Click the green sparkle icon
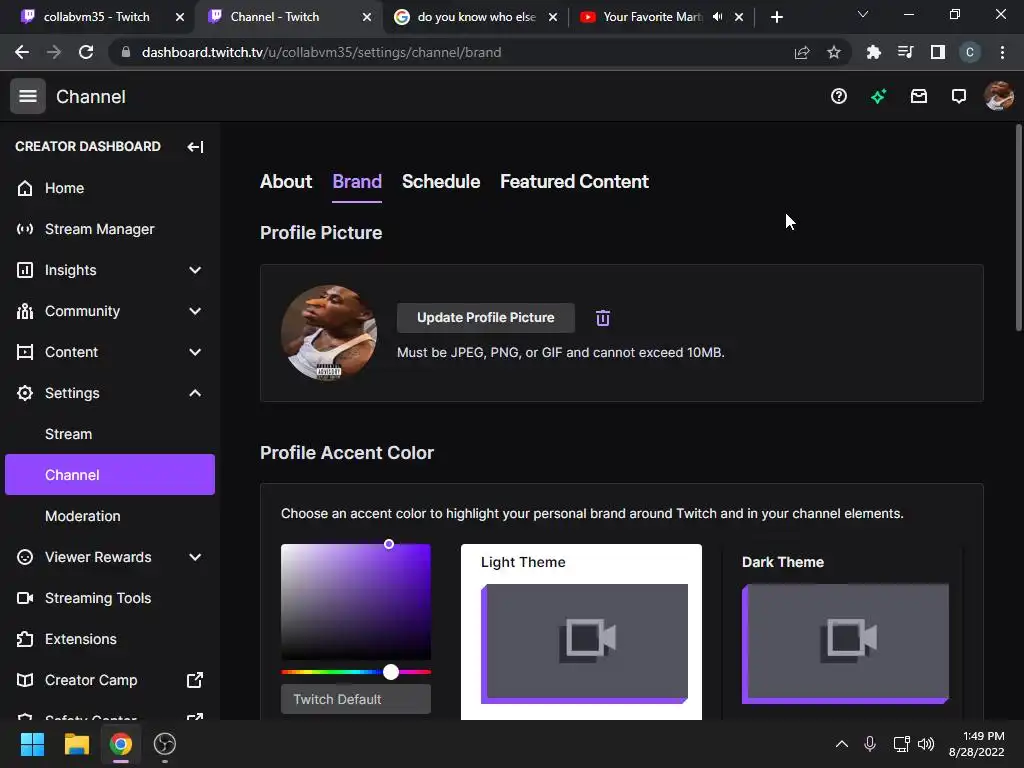Screen dimensions: 1024x768 tap(878, 97)
